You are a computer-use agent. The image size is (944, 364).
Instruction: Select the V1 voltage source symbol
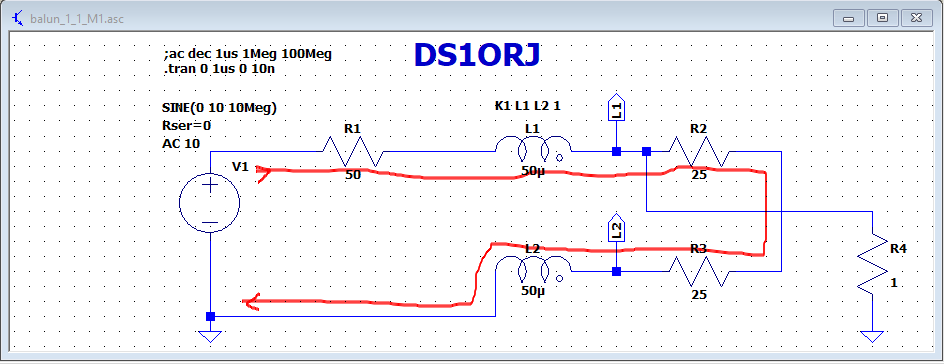210,202
